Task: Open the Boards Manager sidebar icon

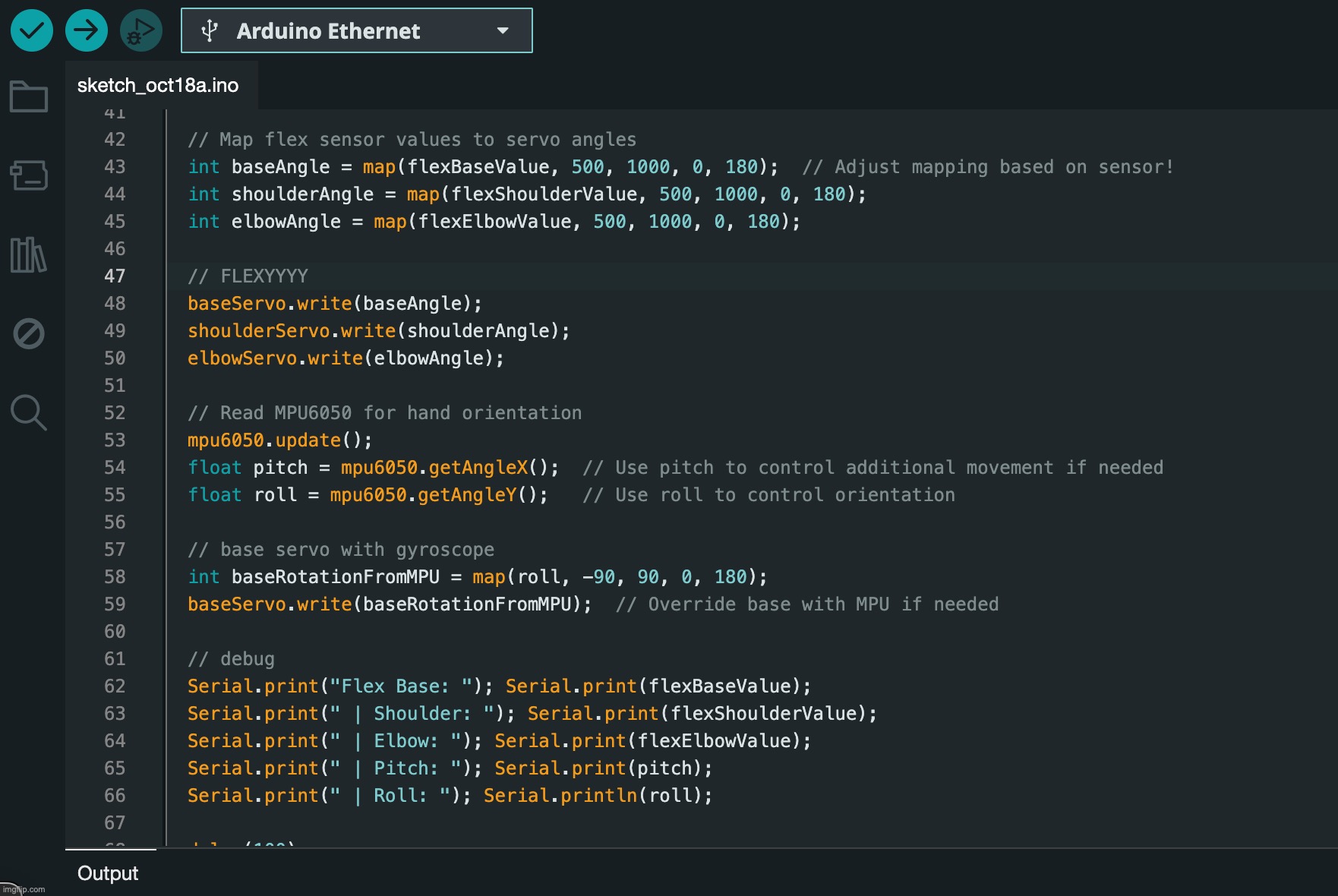Action: coord(29,175)
